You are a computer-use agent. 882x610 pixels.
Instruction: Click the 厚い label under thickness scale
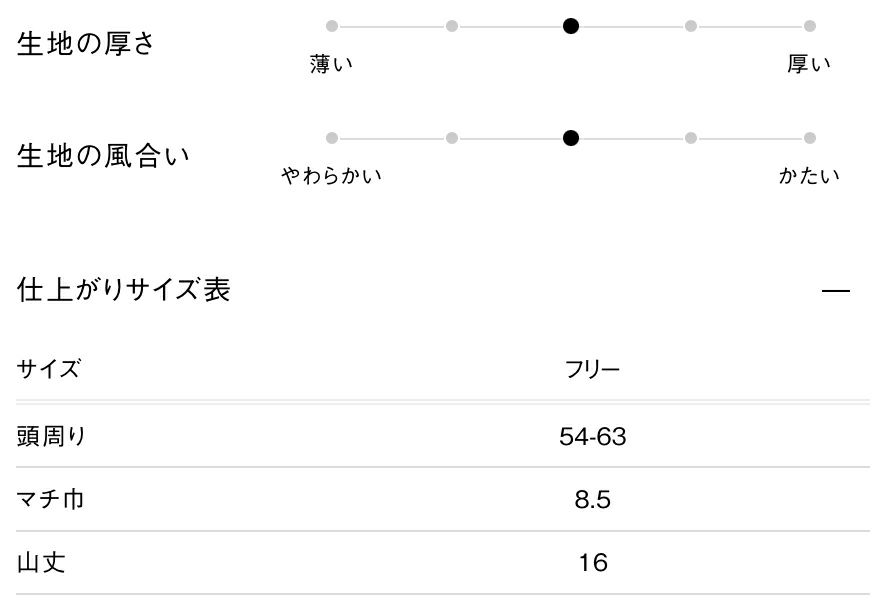pyautogui.click(x=809, y=65)
